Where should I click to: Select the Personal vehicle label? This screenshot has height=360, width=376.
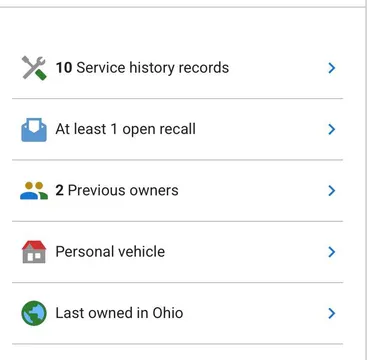[110, 252]
